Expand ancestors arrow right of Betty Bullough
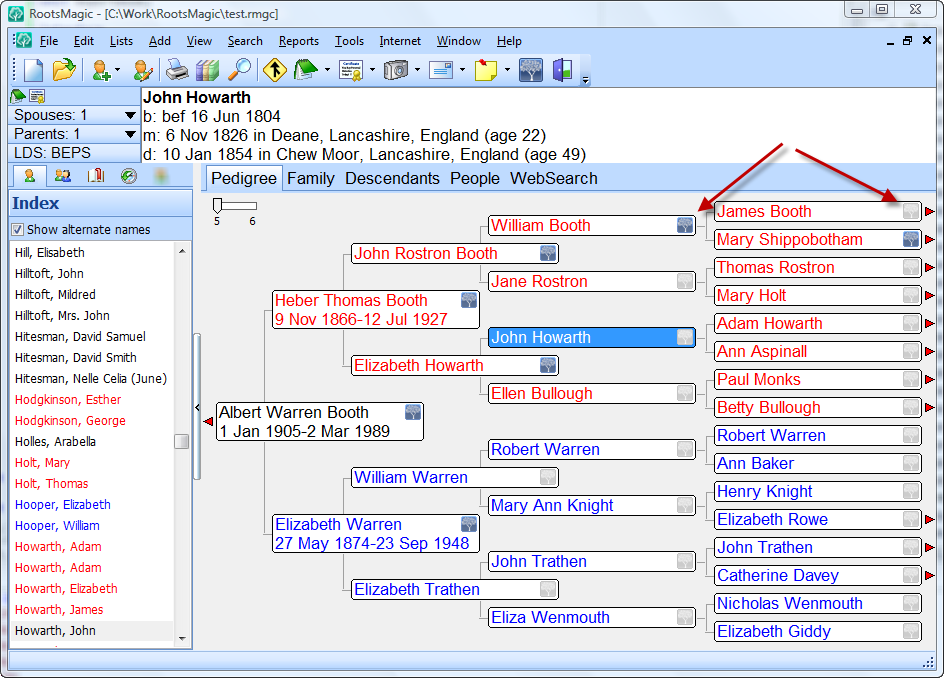Image resolution: width=944 pixels, height=678 pixels. click(x=930, y=408)
